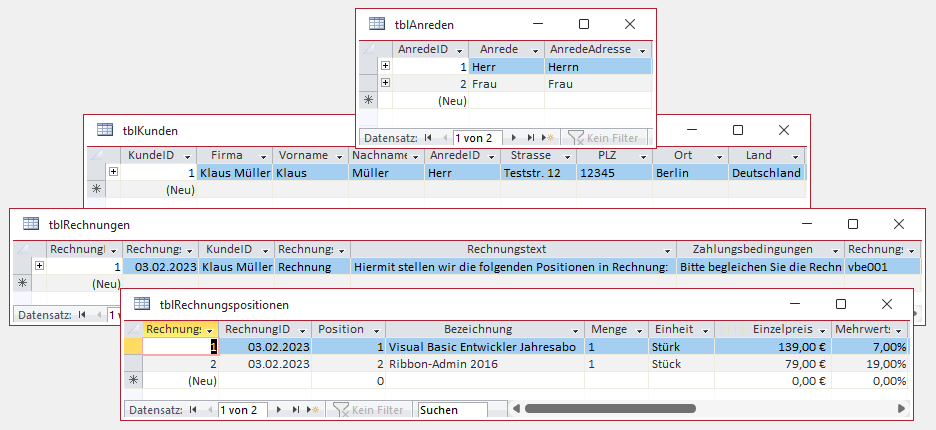Click the Rechnungstext column header
936x430 pixels.
(513, 249)
